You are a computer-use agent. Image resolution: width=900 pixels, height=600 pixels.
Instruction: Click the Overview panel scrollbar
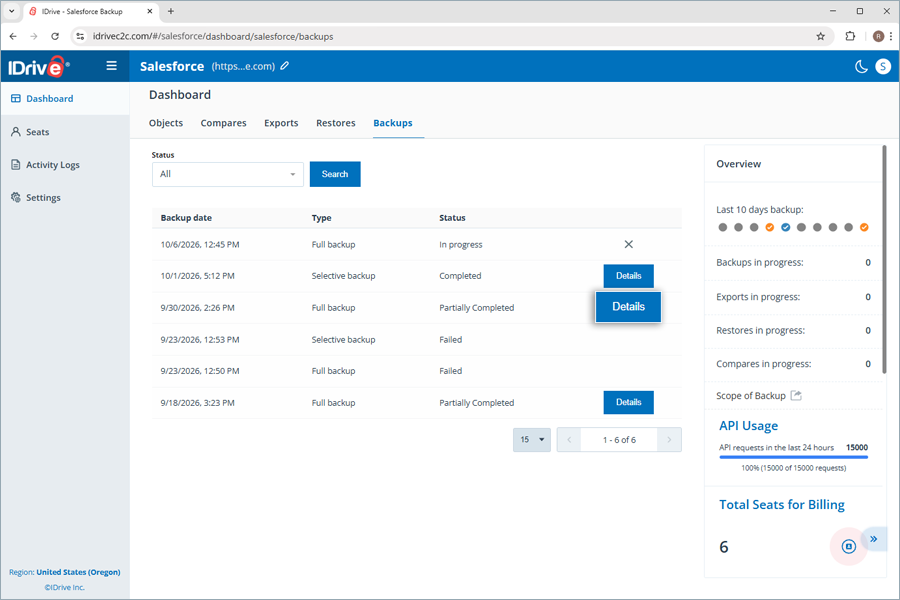[885, 260]
